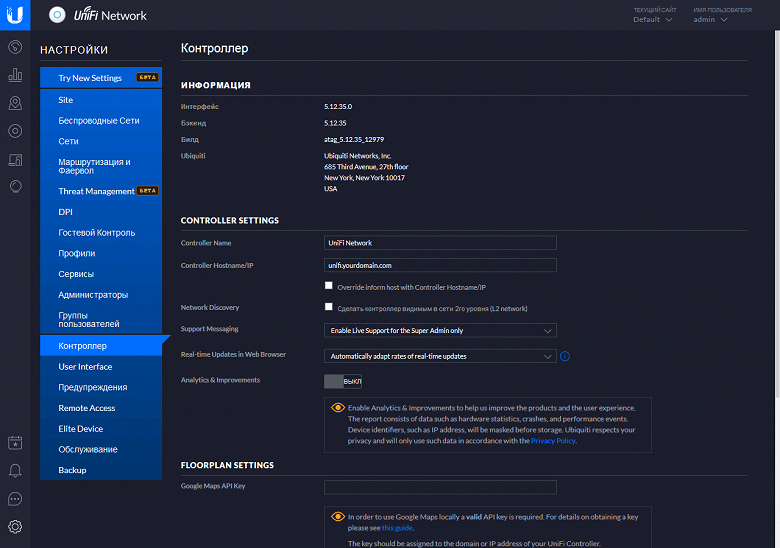The image size is (780, 548).
Task: Click the page vertical scrollbar
Action: [777, 214]
